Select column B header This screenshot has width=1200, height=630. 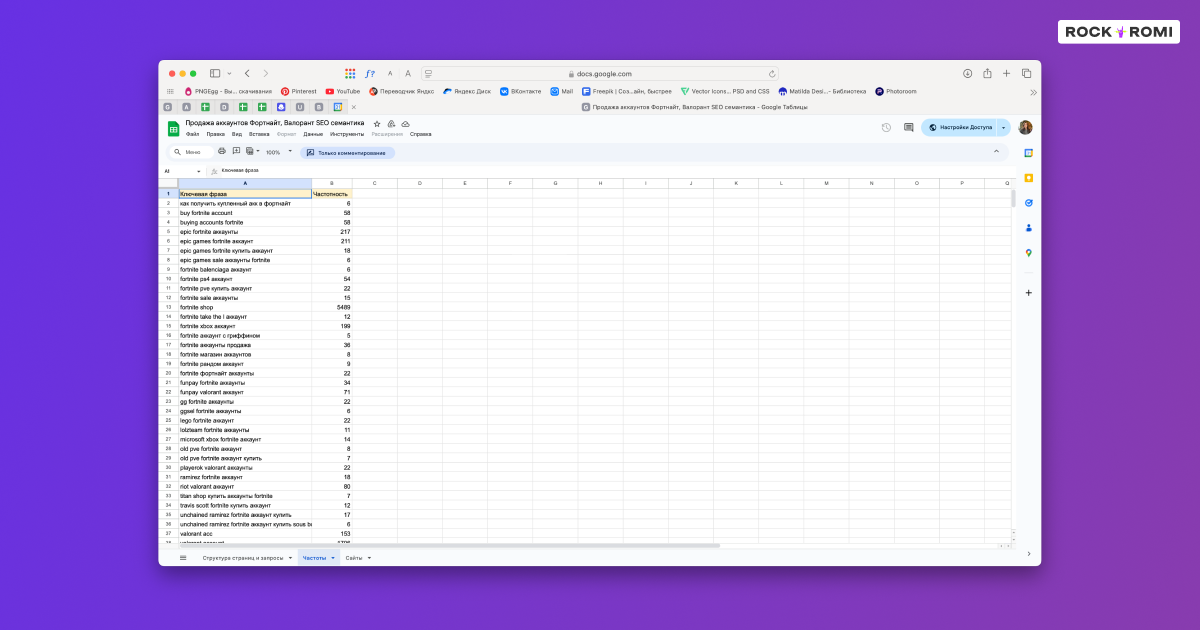pos(332,184)
